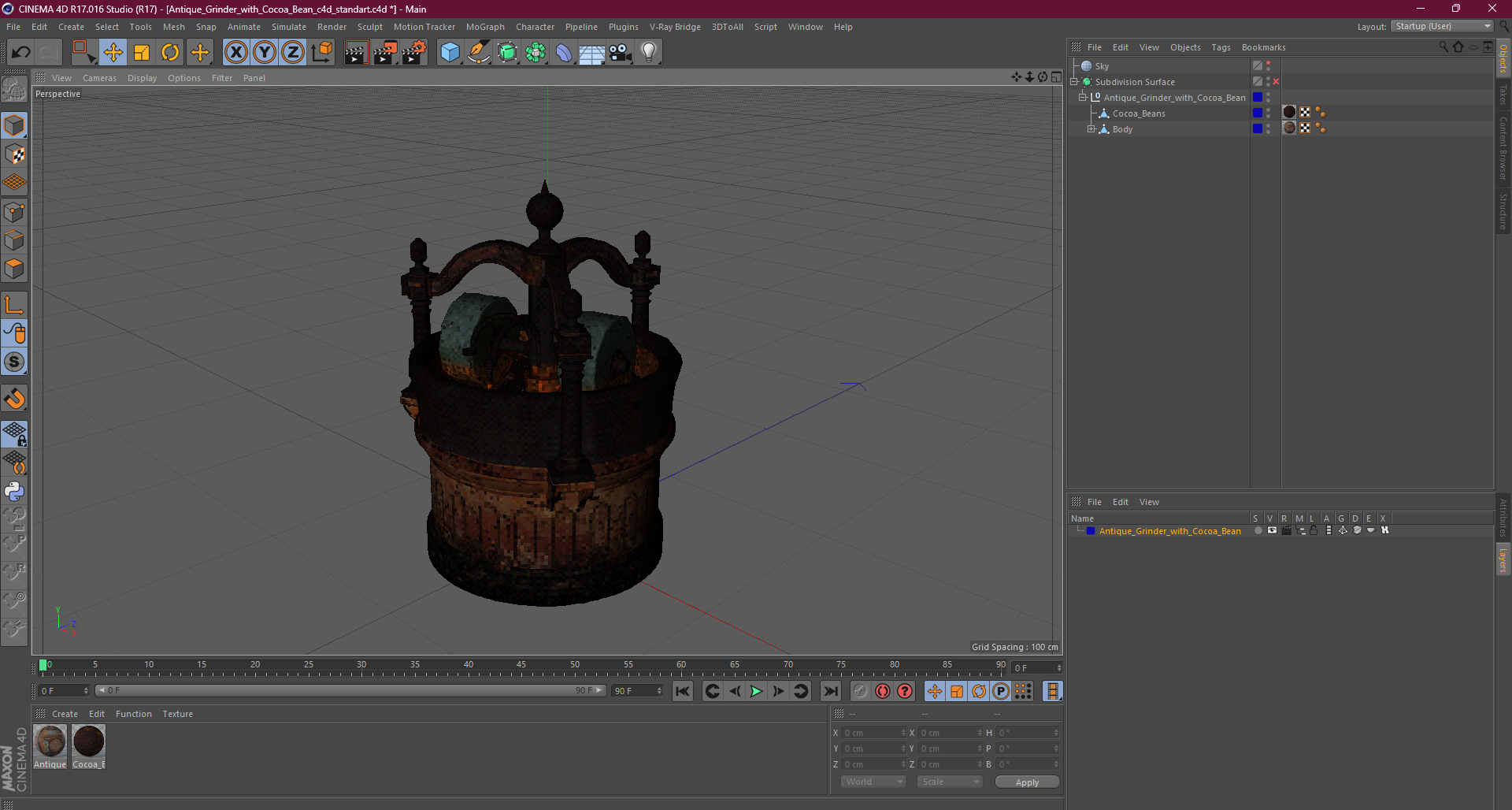Add a Light object from the toolbar

pos(648,53)
